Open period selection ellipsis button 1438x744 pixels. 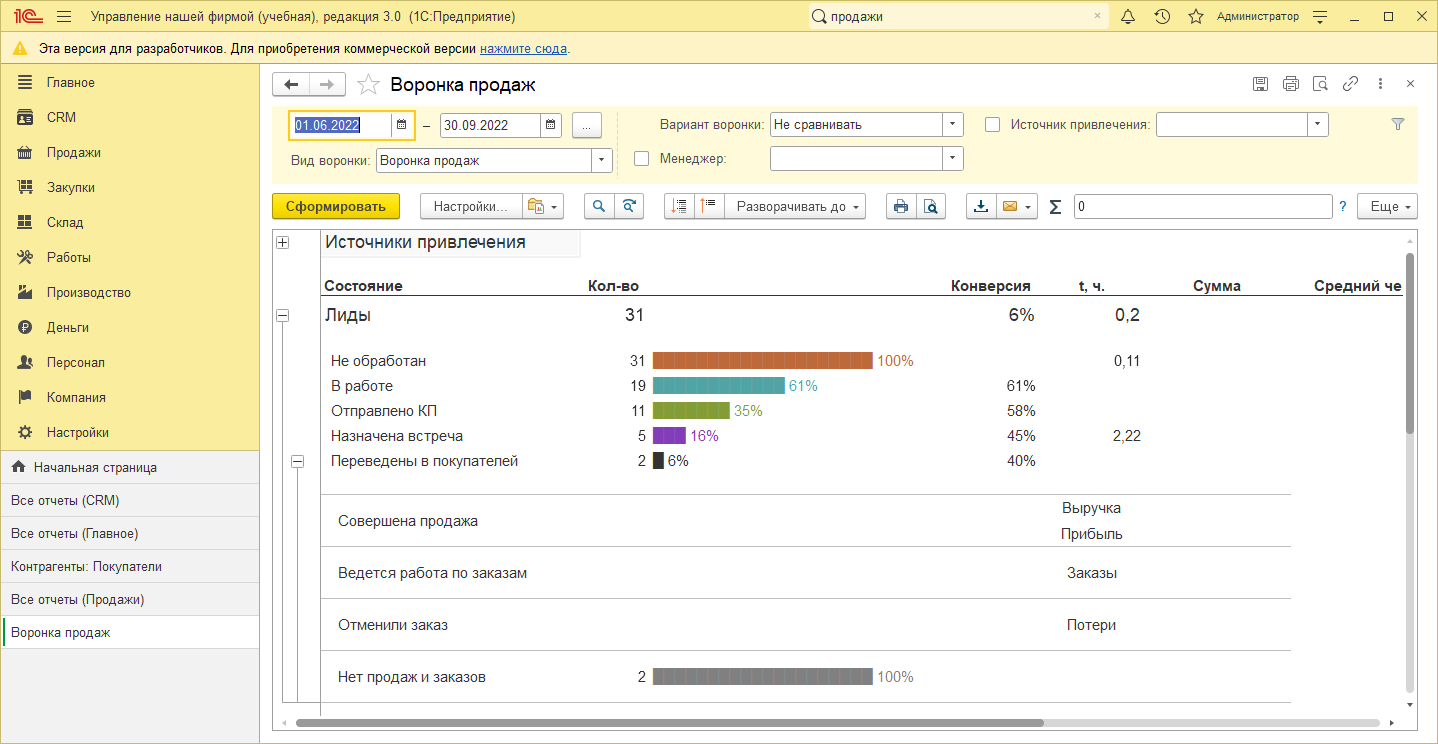587,125
